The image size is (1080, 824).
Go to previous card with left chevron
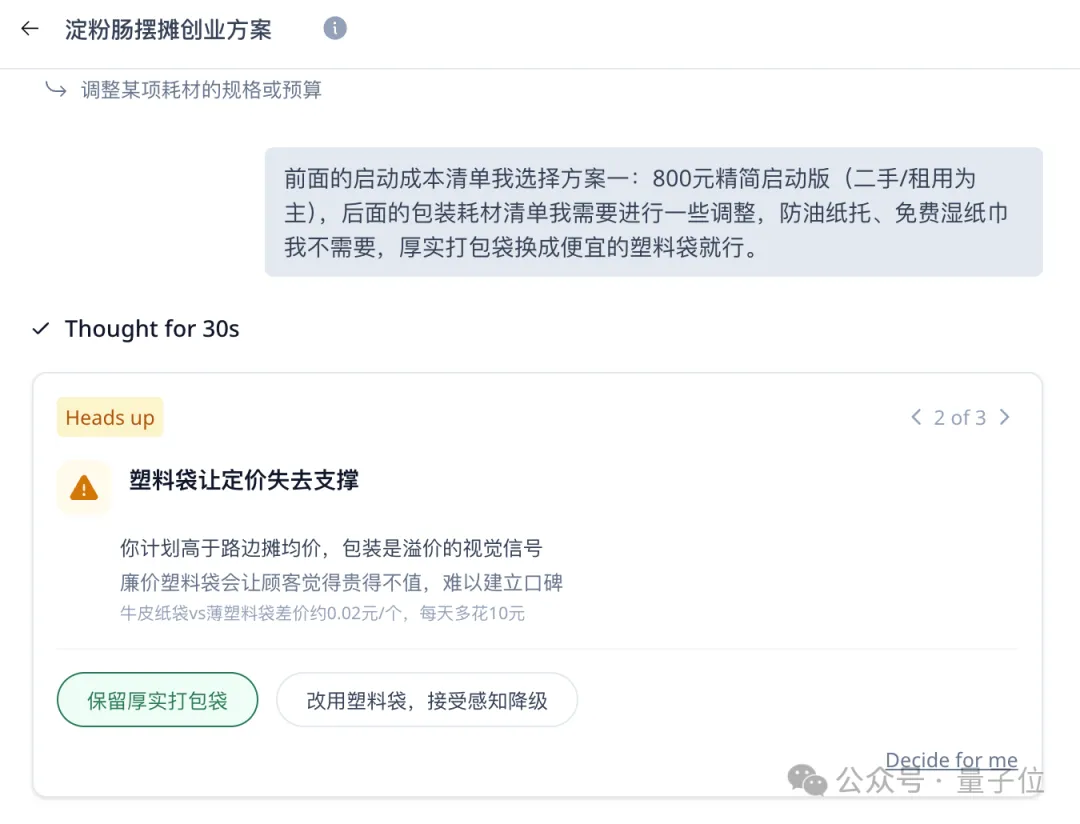point(916,418)
